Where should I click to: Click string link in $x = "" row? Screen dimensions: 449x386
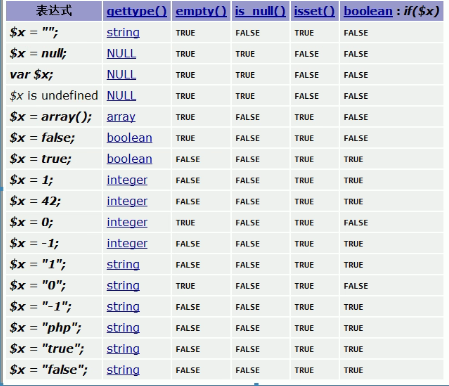pos(123,32)
